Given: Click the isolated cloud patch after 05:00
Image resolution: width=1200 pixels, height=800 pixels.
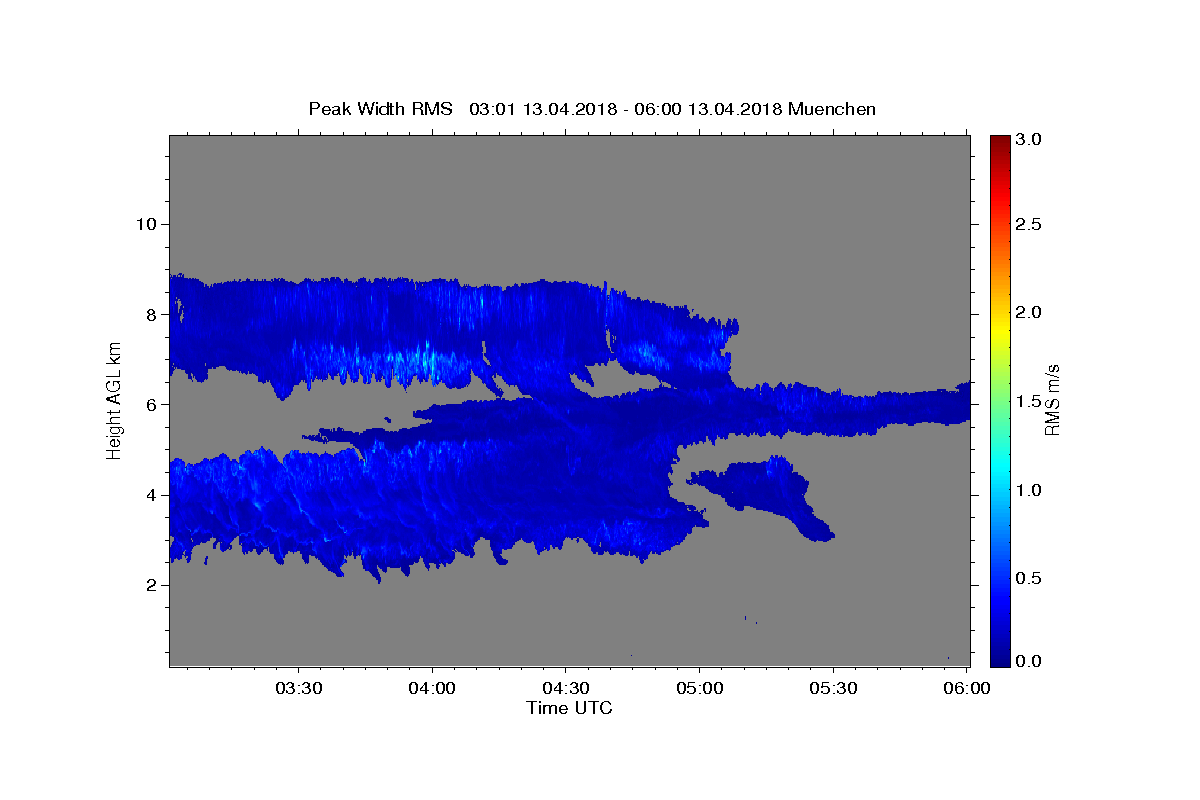Looking at the screenshot, I should click(x=765, y=495).
